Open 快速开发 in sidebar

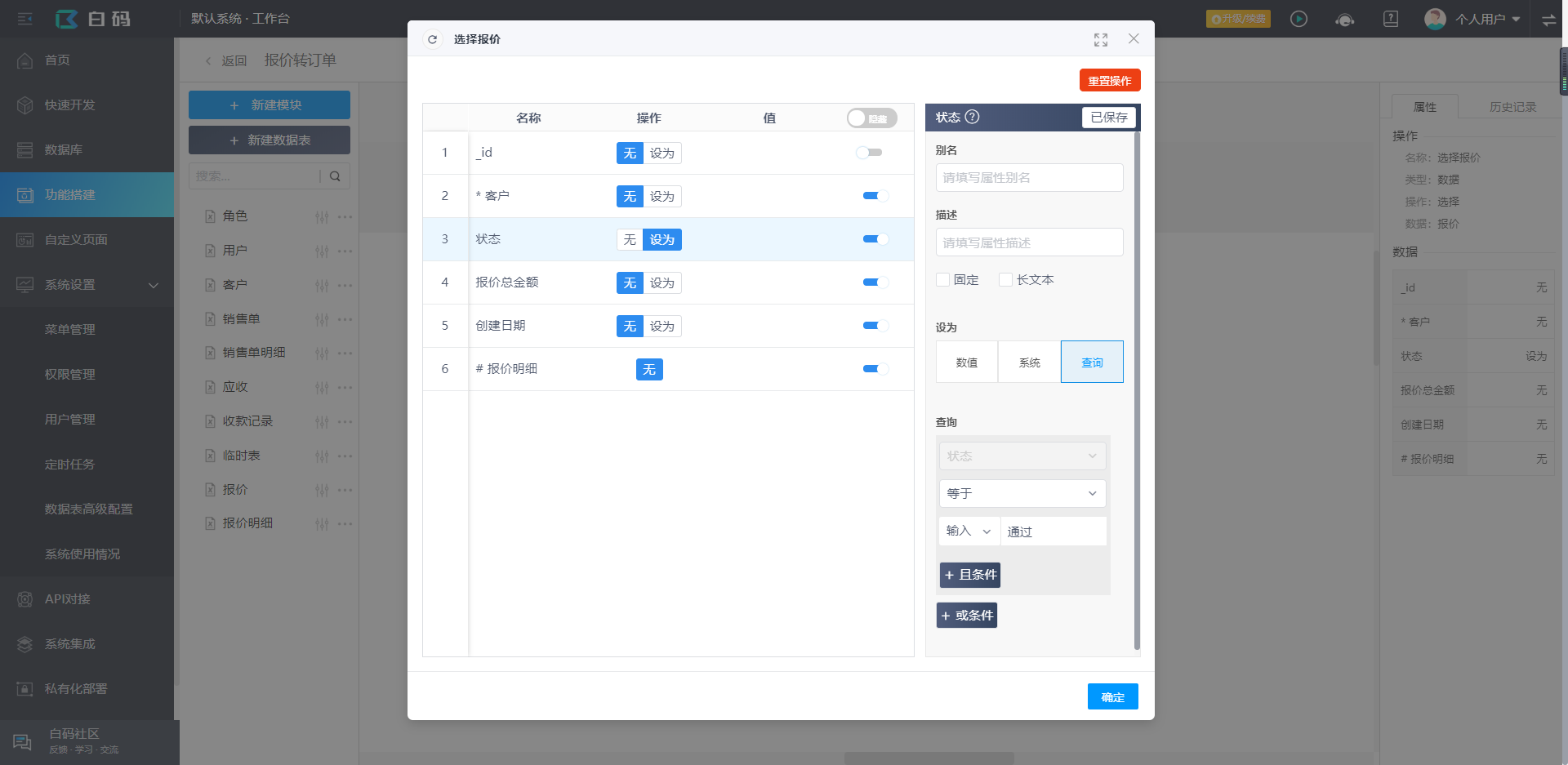point(87,105)
